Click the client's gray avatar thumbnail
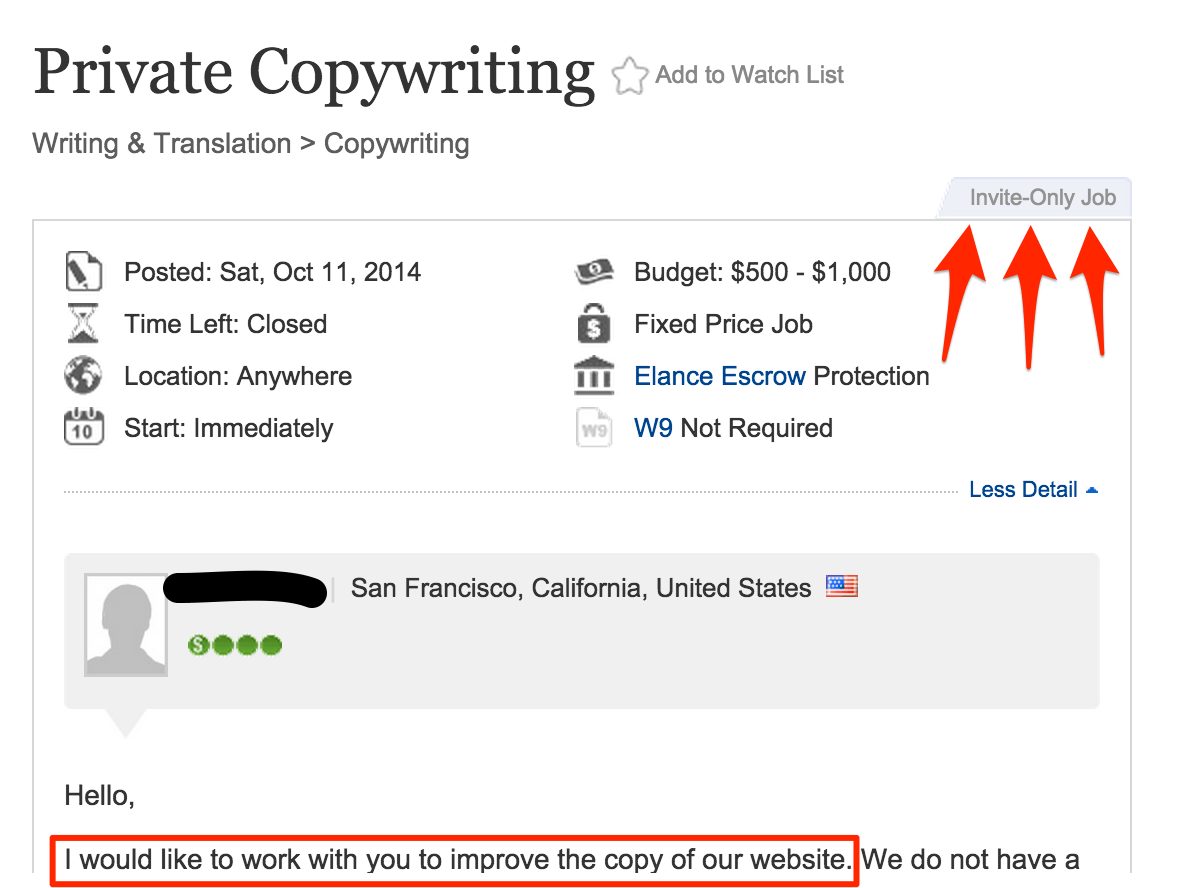This screenshot has width=1200, height=888. [126, 626]
